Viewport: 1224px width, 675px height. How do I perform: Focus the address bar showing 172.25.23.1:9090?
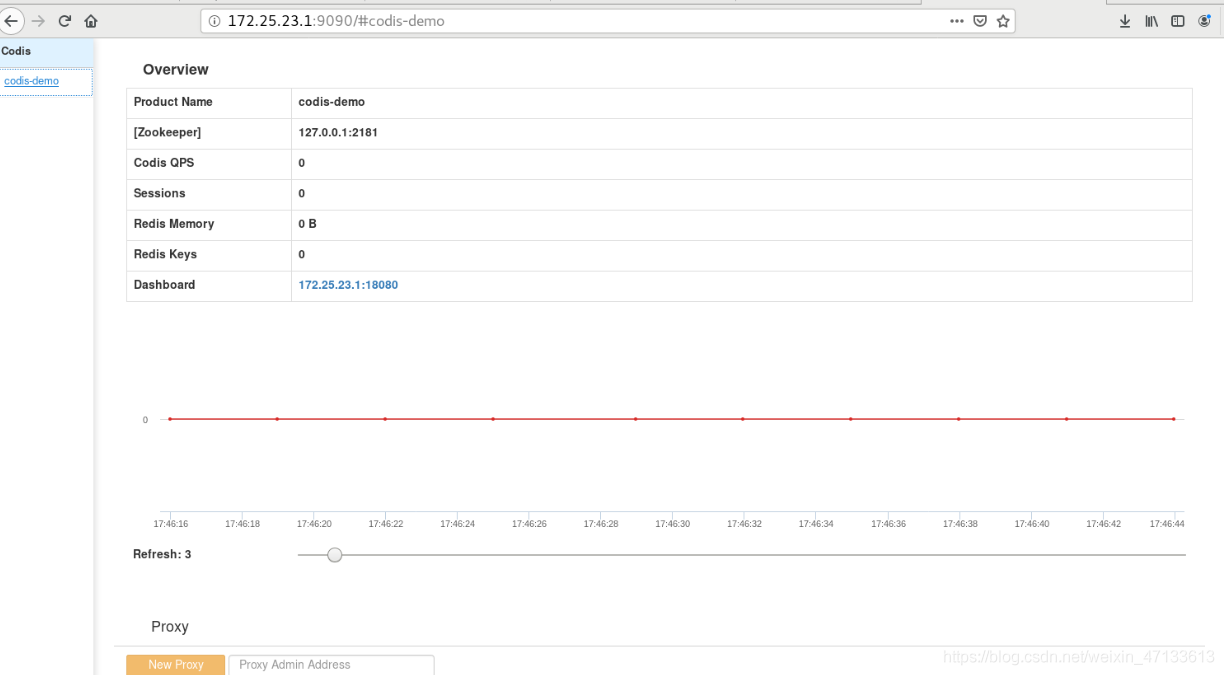coord(608,21)
